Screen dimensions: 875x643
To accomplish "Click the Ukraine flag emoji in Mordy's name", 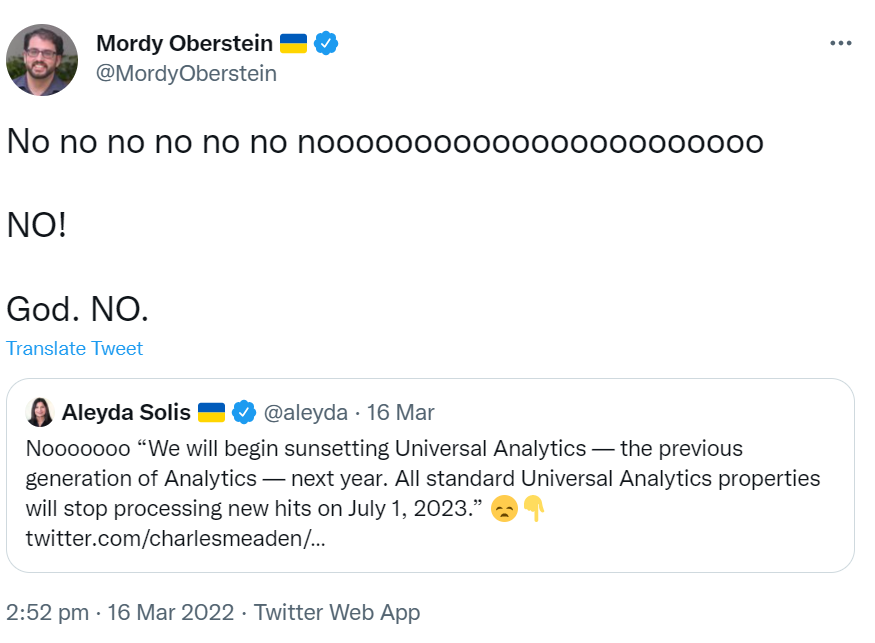I will 292,42.
